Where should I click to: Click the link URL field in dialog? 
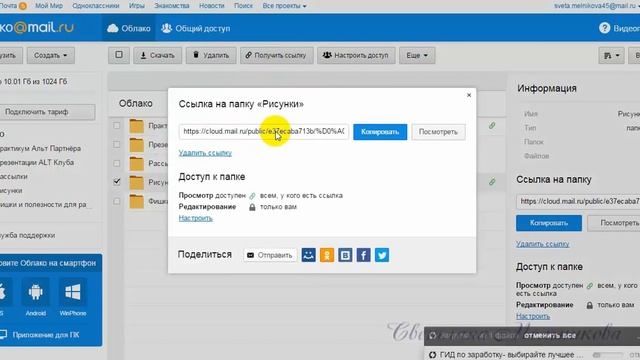[x=264, y=131]
